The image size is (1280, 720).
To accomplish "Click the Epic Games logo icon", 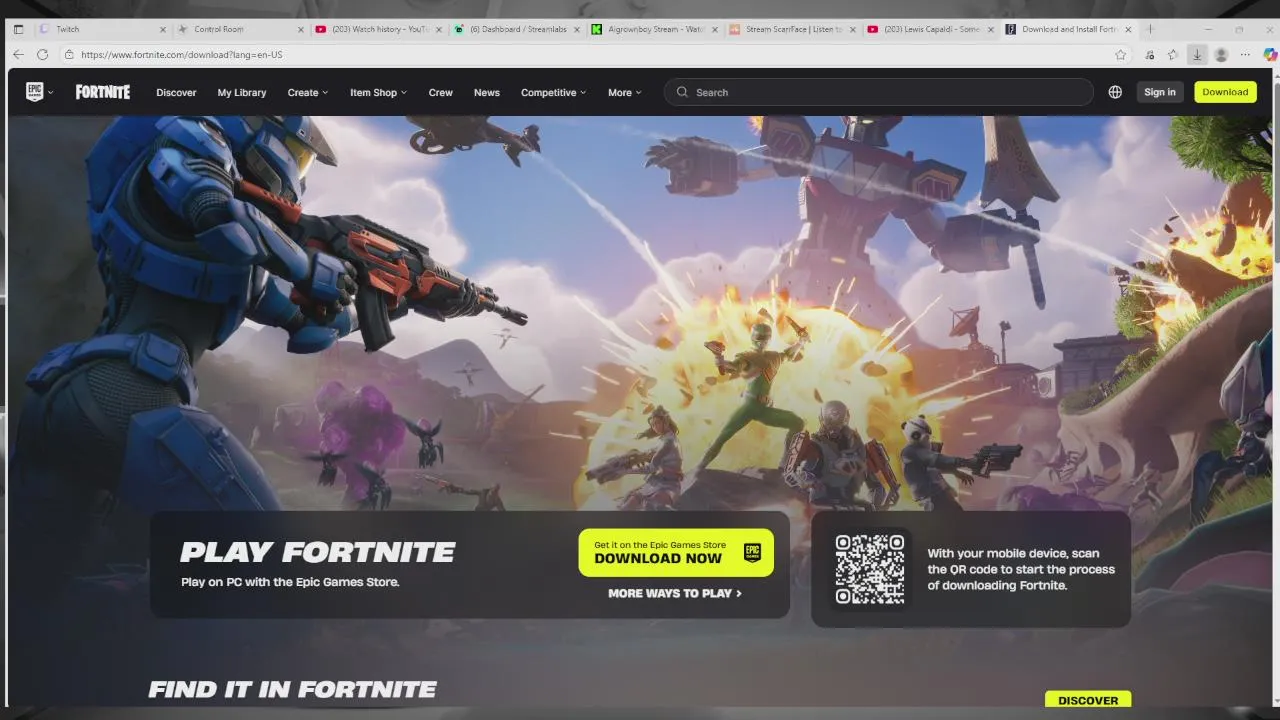I will (35, 92).
